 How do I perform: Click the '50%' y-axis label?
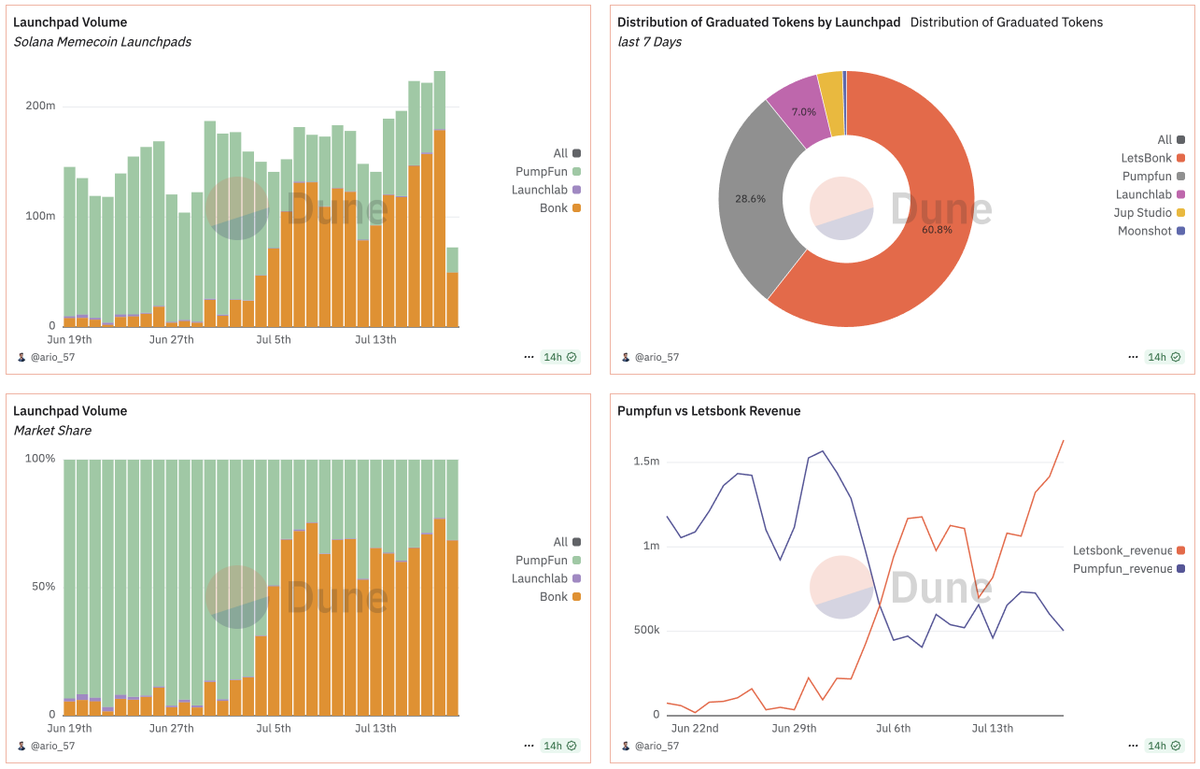[x=43, y=587]
